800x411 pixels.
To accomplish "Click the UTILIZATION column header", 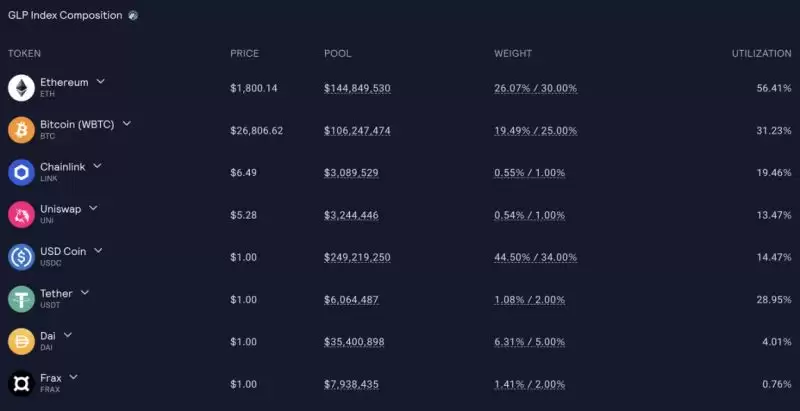I will point(762,54).
